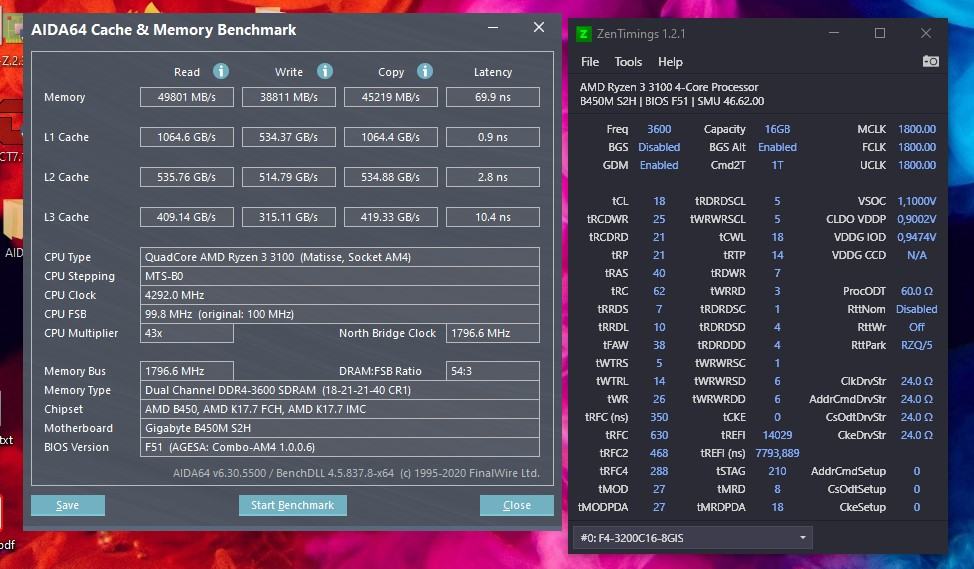Minimize the ZenTimings window

click(834, 33)
